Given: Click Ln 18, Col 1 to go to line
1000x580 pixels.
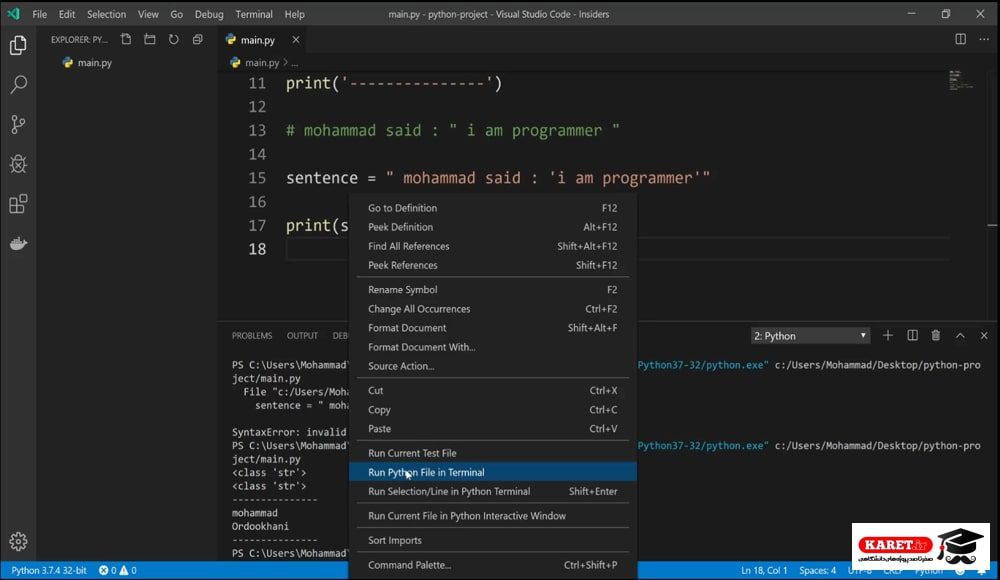Looking at the screenshot, I should pyautogui.click(x=764, y=570).
